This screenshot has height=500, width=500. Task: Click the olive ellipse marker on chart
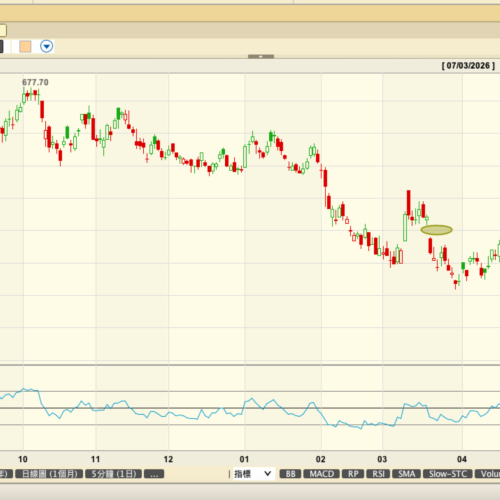click(436, 230)
